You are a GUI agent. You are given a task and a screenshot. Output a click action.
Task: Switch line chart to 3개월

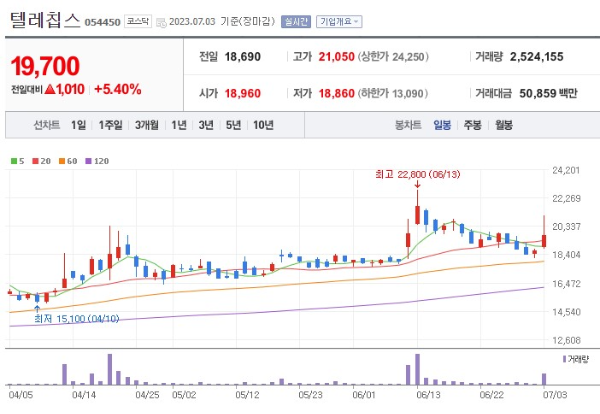147,125
